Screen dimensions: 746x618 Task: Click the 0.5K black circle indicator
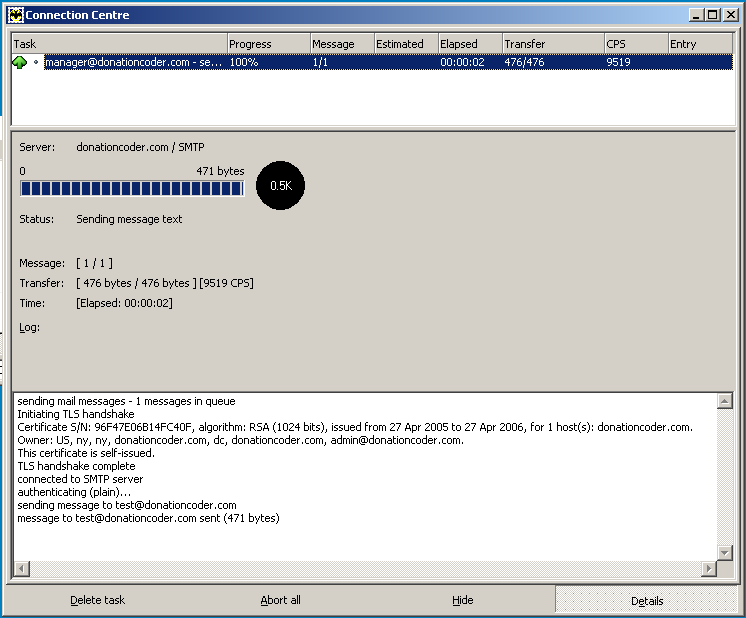coord(280,186)
